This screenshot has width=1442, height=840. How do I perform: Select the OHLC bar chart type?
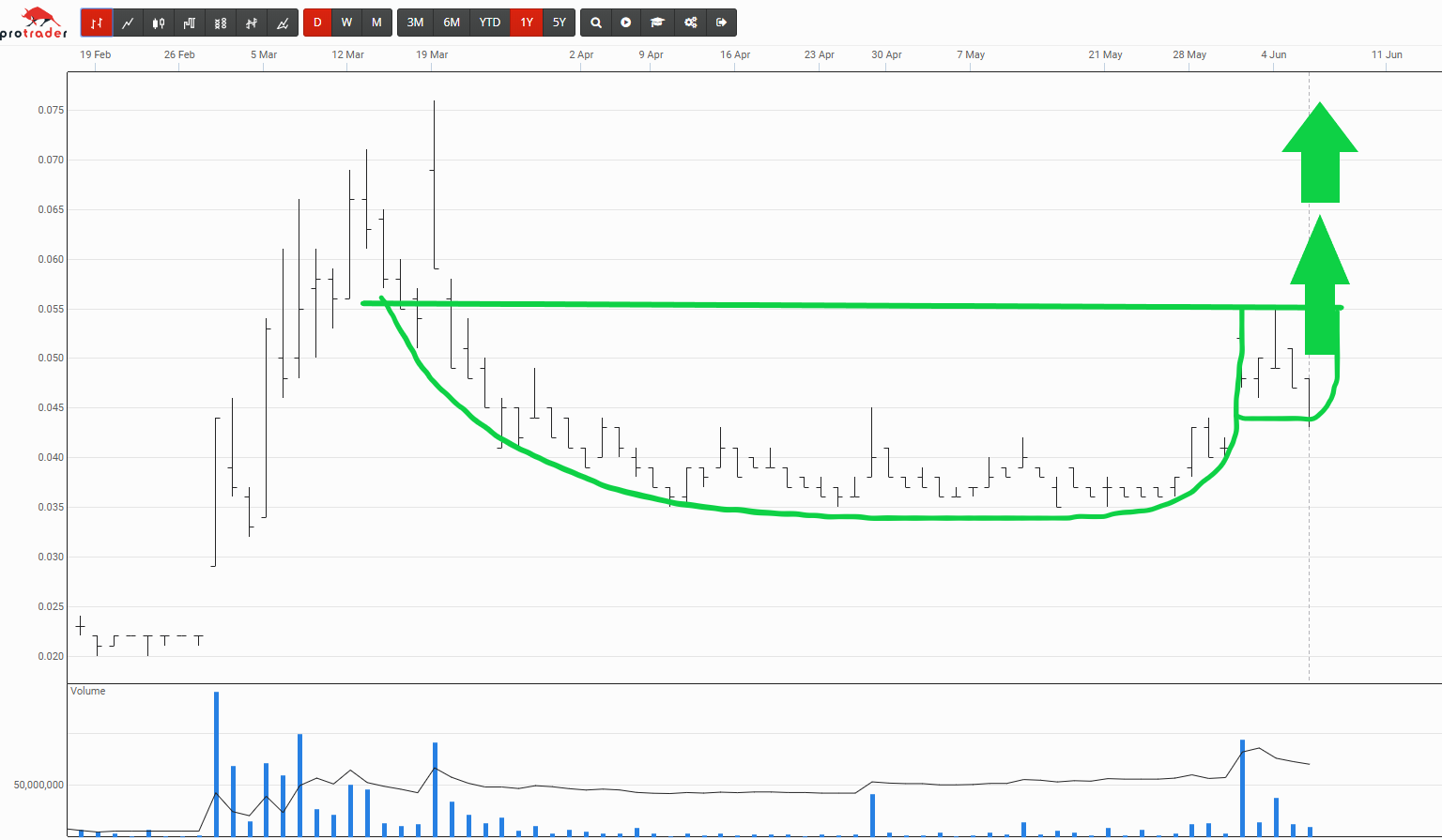(x=97, y=23)
